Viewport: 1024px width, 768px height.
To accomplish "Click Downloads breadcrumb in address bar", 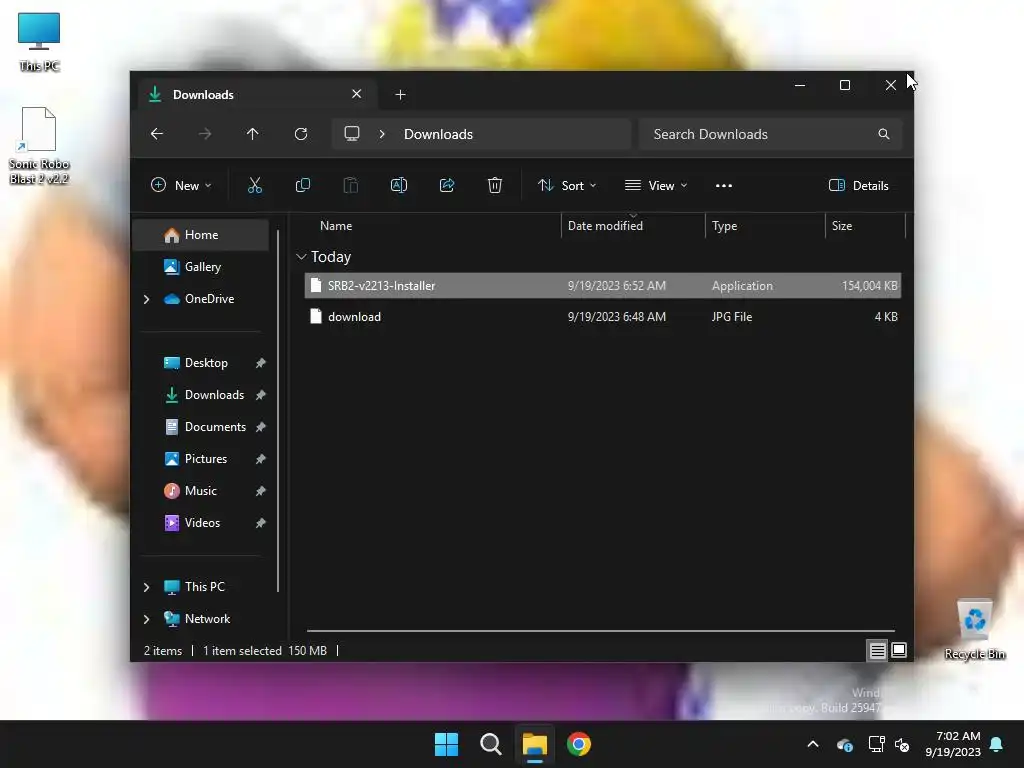I will pos(438,134).
